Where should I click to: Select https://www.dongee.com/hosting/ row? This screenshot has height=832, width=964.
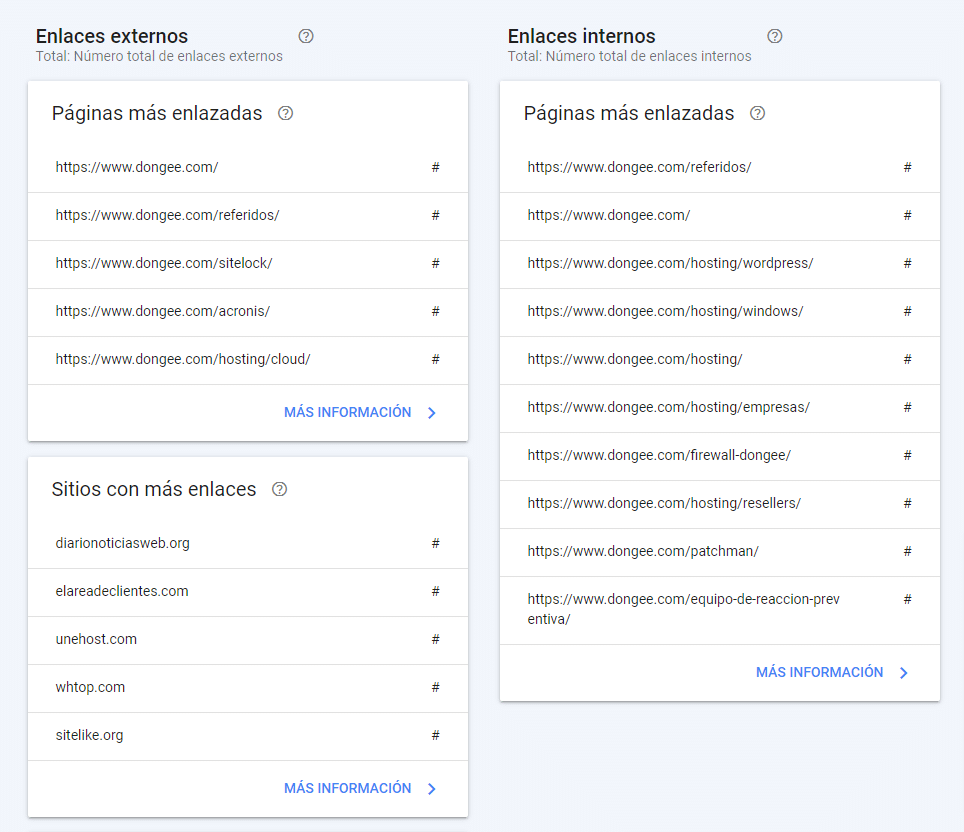[x=720, y=360]
